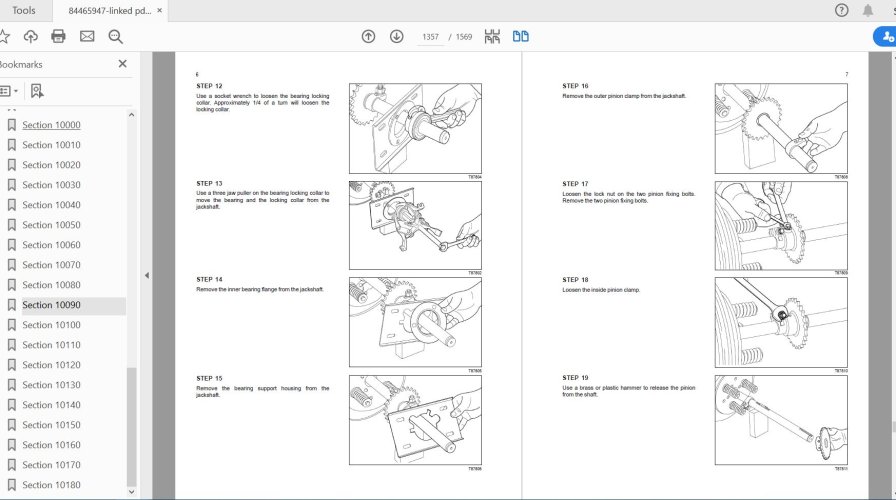Collapse the left navigation pane arrow
The height and width of the screenshot is (500, 896).
point(147,275)
